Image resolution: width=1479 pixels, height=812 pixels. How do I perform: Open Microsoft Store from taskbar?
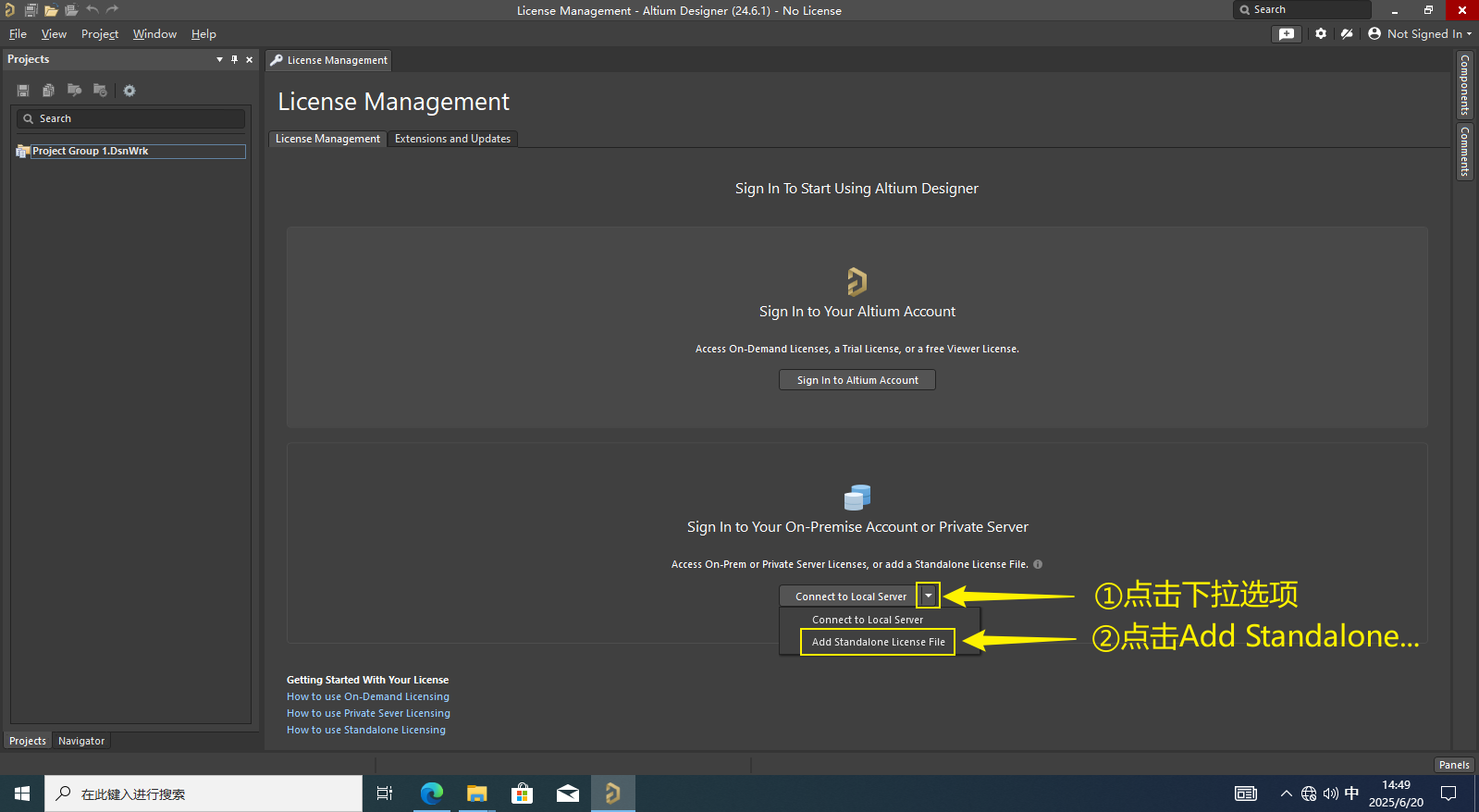pyautogui.click(x=523, y=794)
